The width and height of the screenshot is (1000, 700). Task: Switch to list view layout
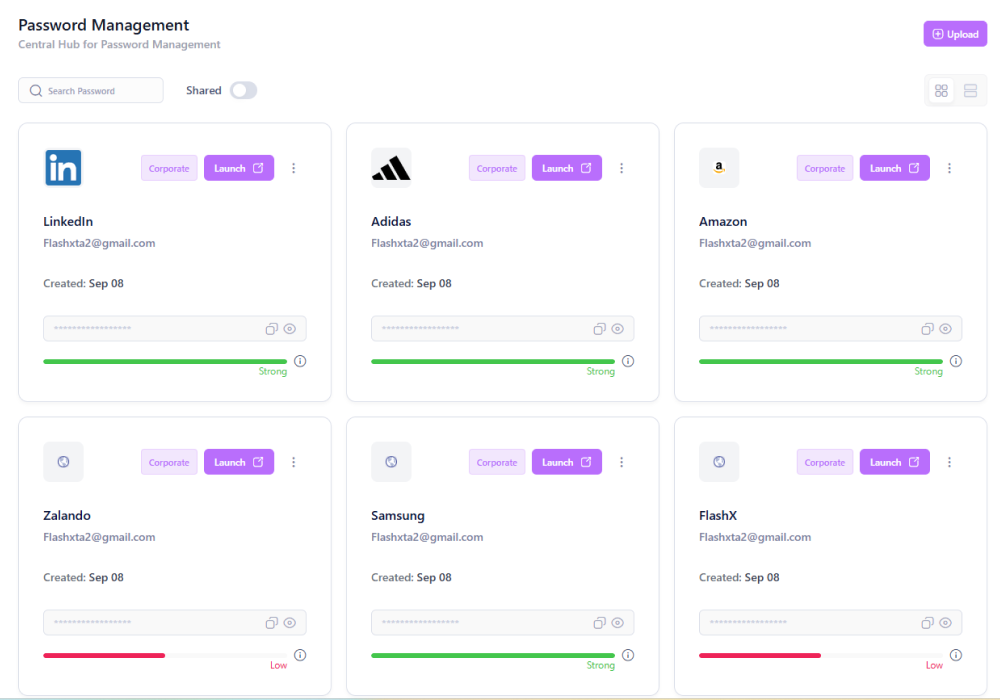(x=970, y=91)
